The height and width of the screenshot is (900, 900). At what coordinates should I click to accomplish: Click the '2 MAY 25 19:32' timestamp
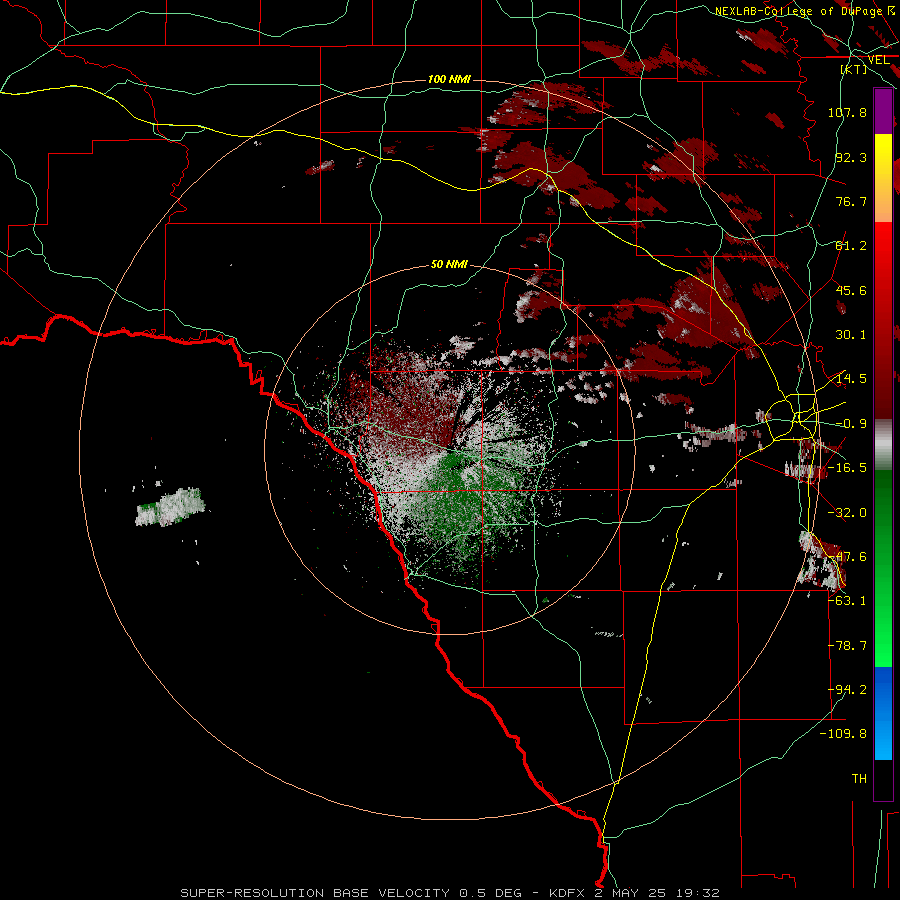click(657, 893)
